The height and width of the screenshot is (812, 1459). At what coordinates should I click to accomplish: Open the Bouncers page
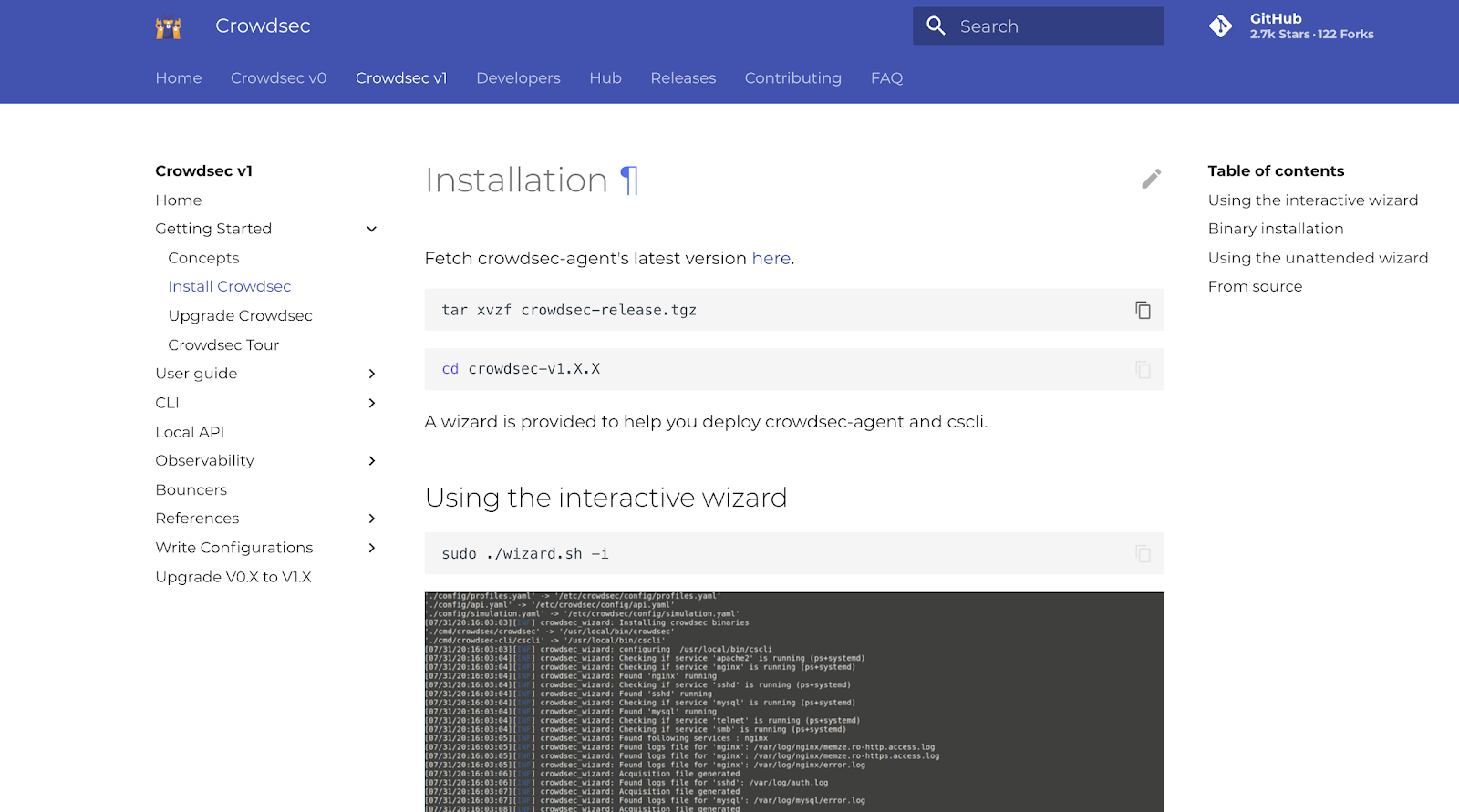click(191, 489)
